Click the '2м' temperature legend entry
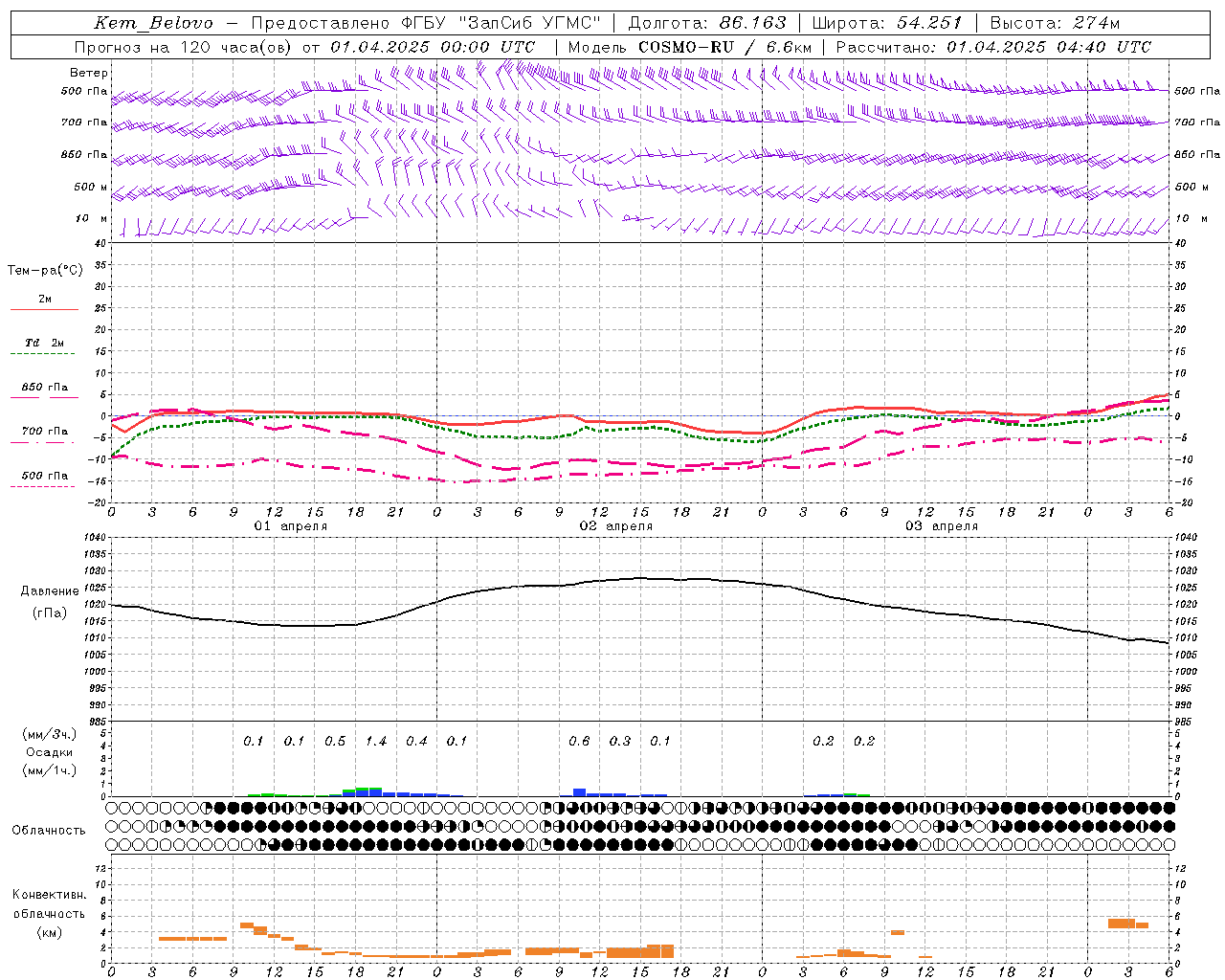Image resolution: width=1225 pixels, height=980 pixels. click(45, 300)
